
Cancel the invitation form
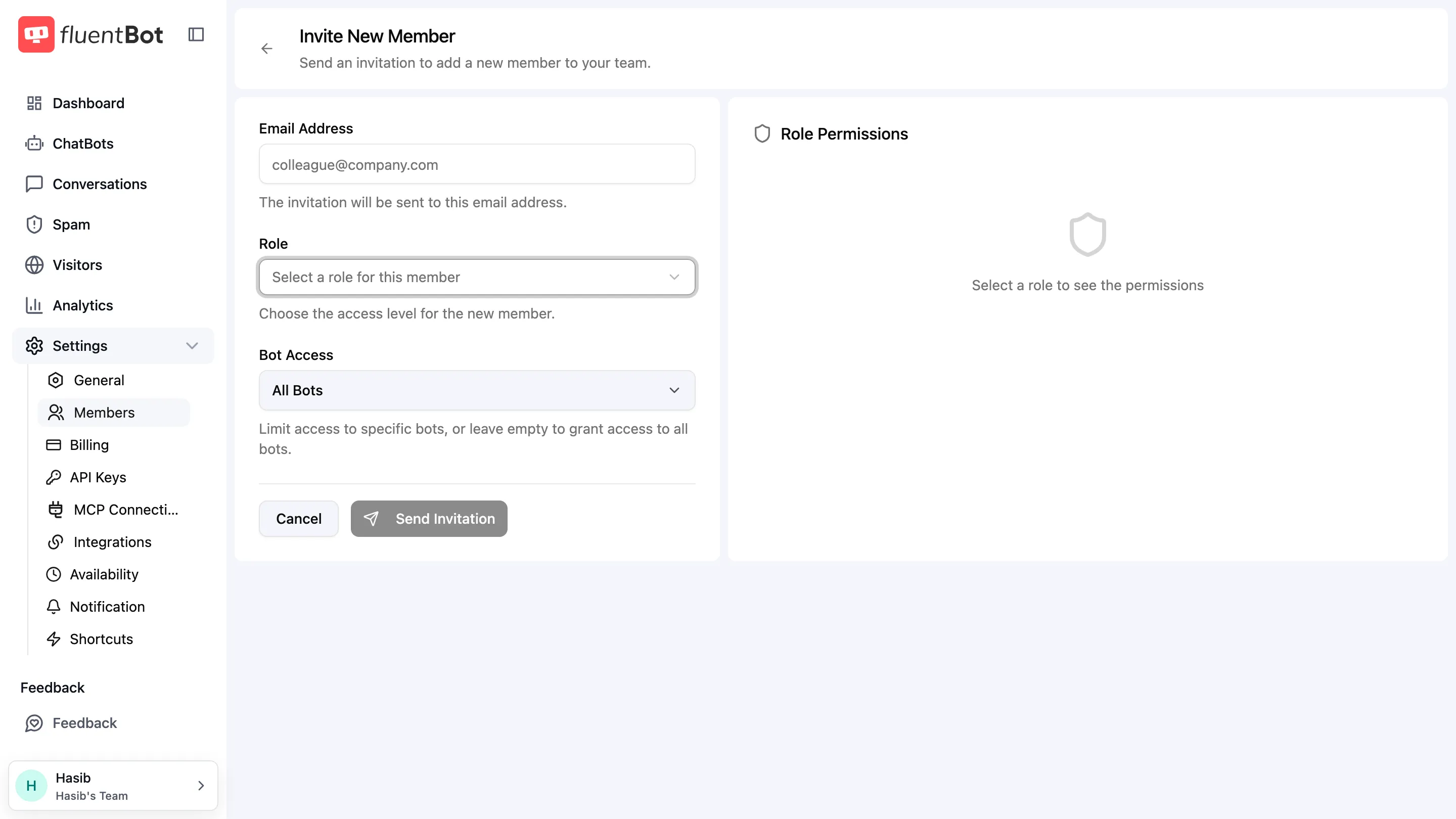point(298,518)
